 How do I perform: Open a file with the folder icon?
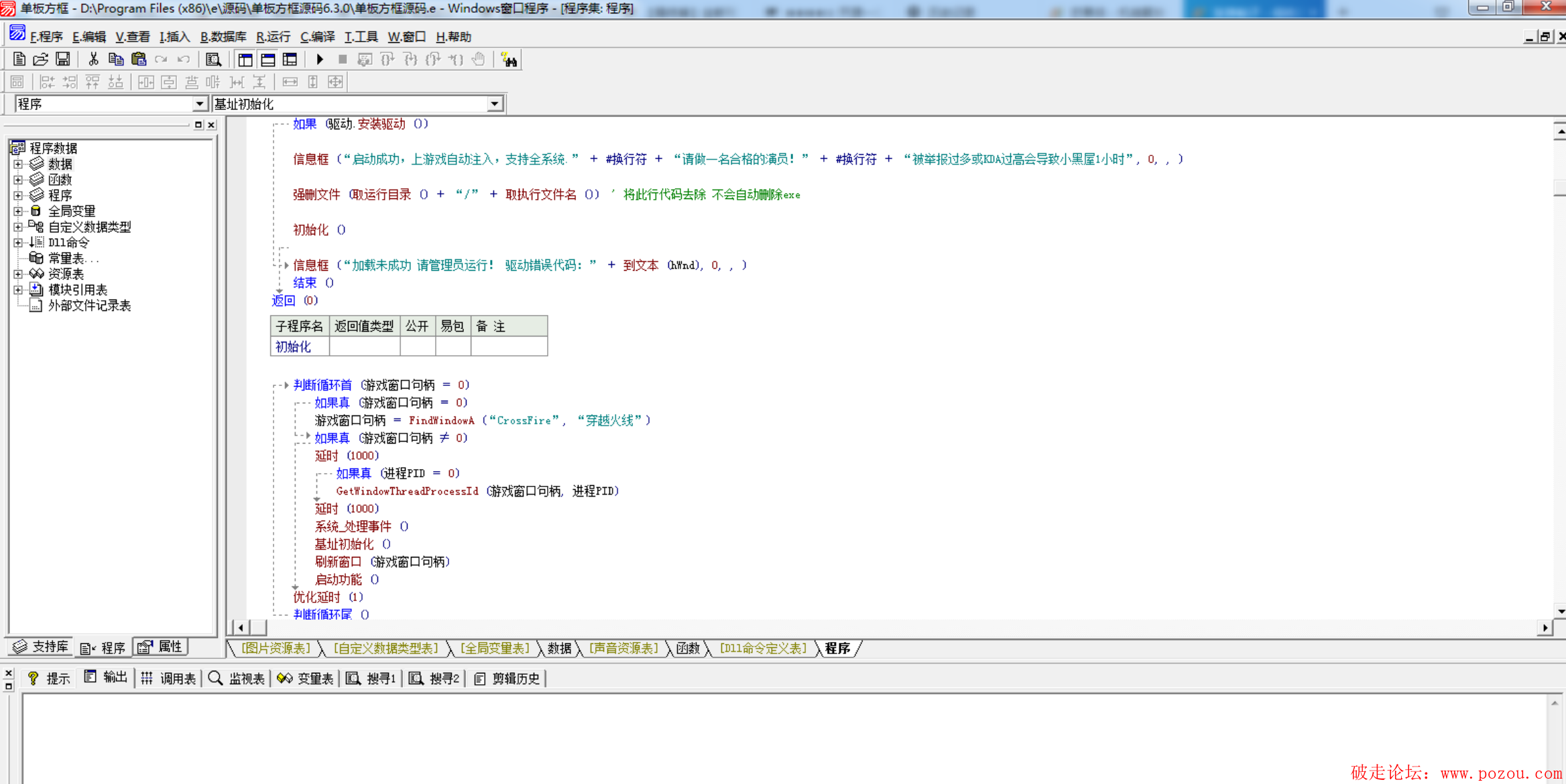point(41,60)
